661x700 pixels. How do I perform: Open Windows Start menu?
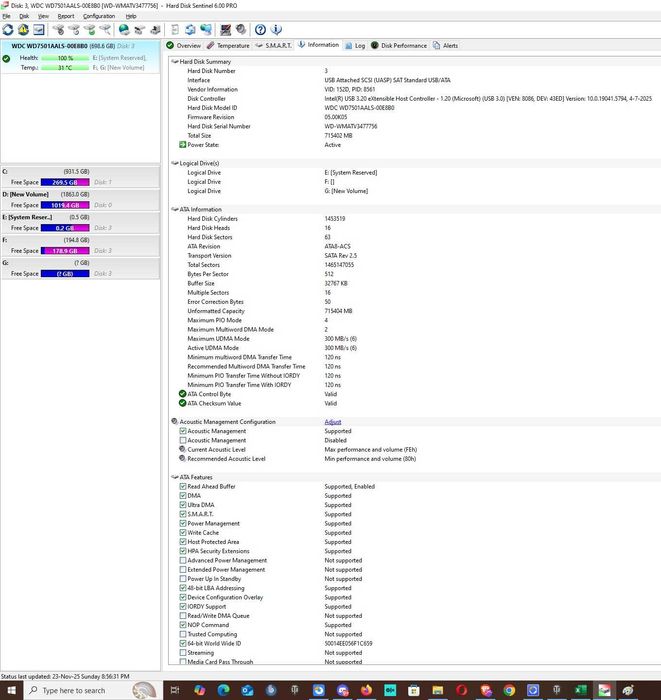(x=11, y=690)
